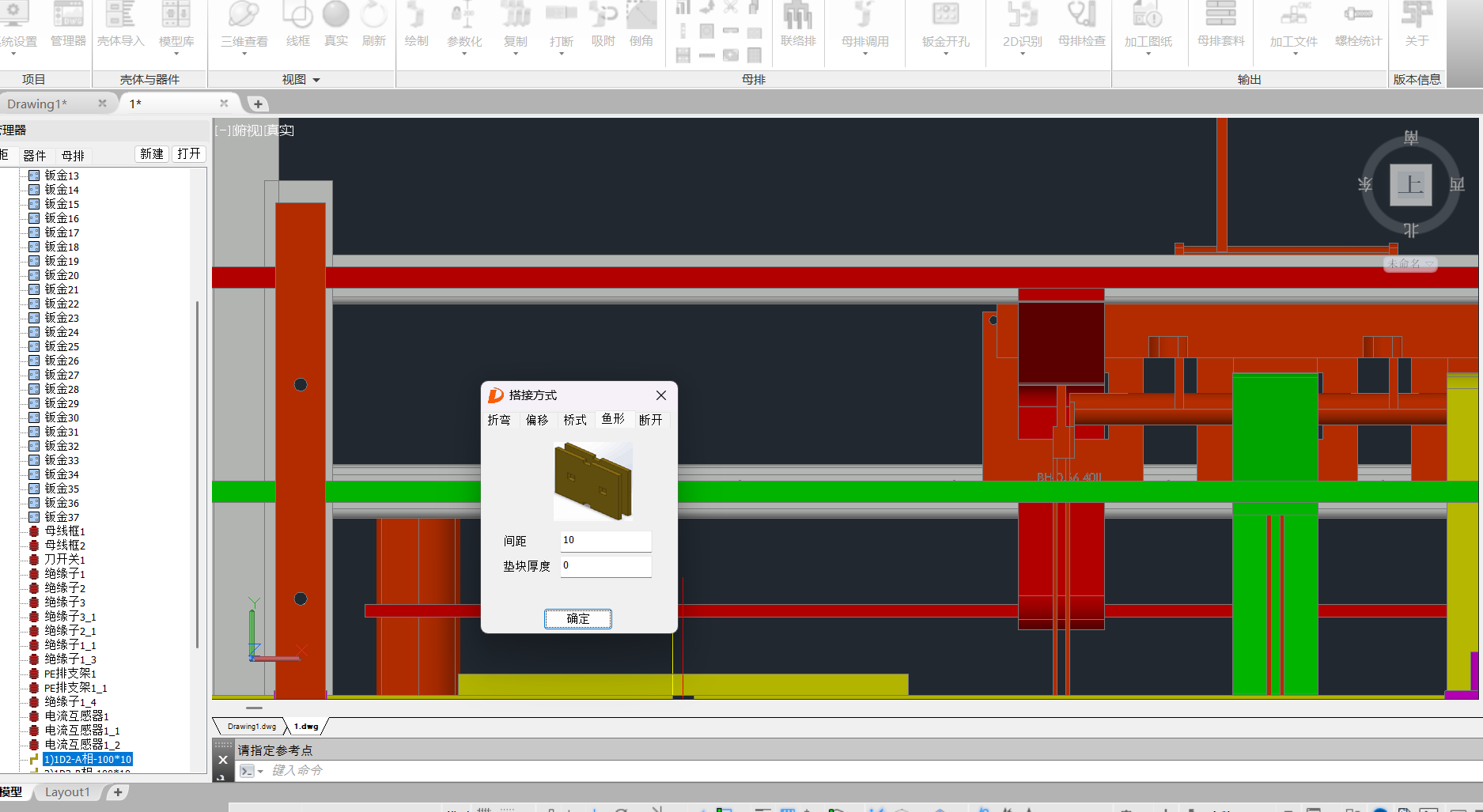Switch to the 折弯 tab in dialog
The height and width of the screenshot is (812, 1483).
click(499, 420)
